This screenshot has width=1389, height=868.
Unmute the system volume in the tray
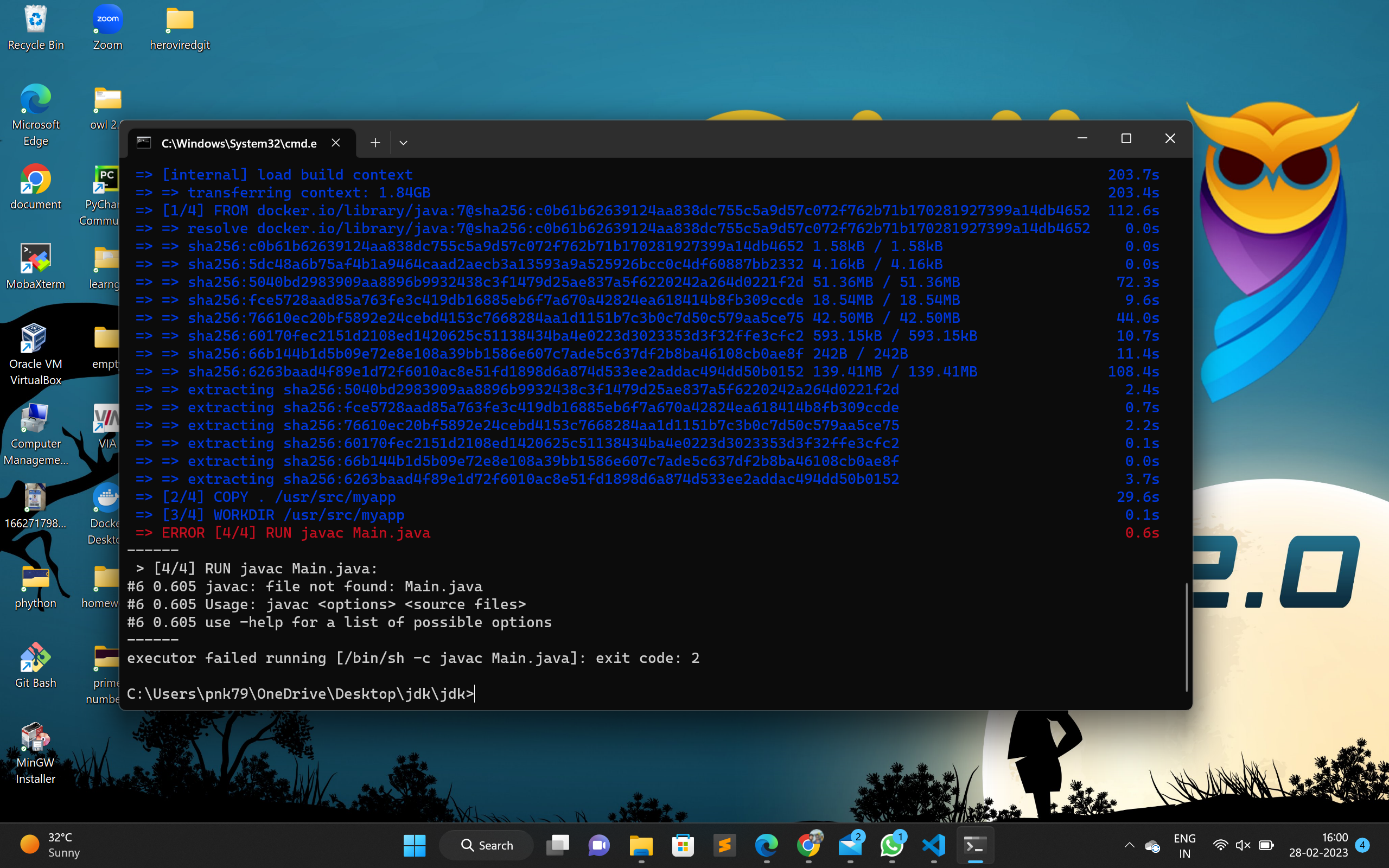pos(1244,845)
